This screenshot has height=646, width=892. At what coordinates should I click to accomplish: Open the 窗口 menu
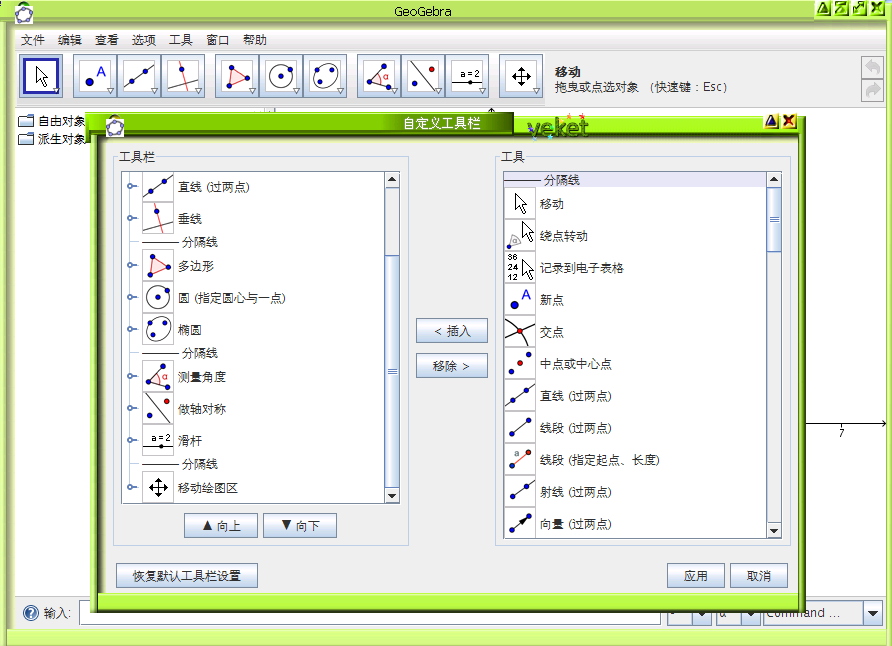[217, 40]
